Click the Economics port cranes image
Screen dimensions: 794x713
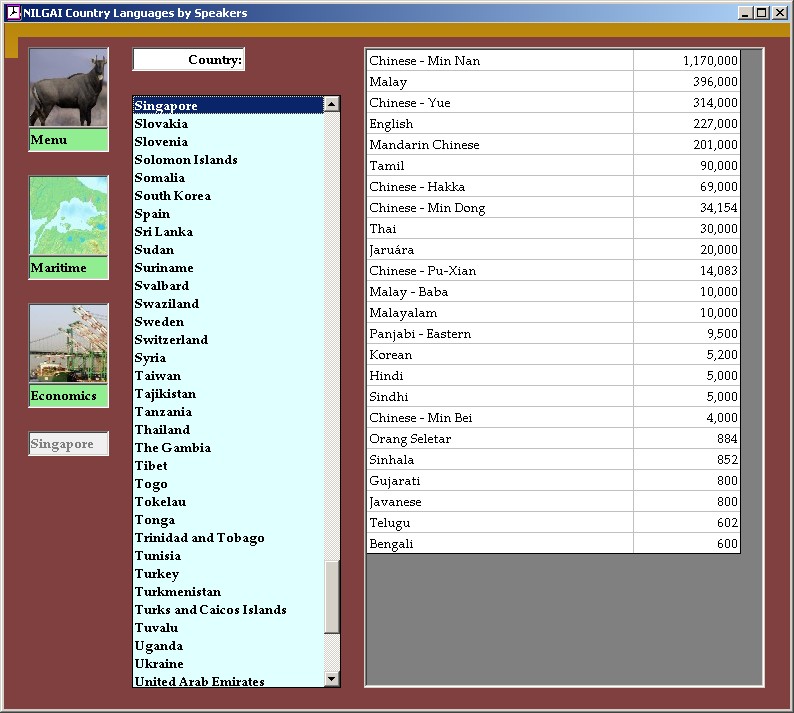pos(68,344)
